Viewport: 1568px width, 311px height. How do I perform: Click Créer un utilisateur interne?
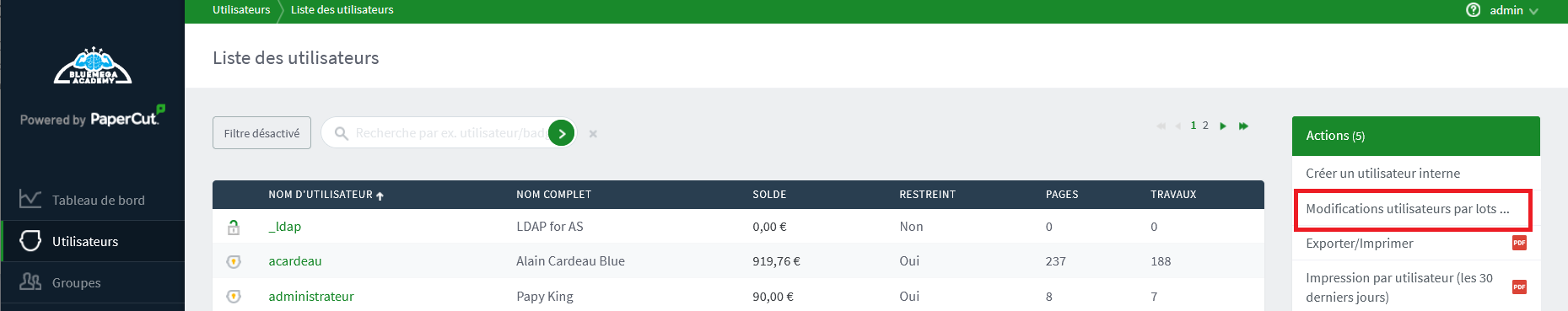click(x=1382, y=173)
